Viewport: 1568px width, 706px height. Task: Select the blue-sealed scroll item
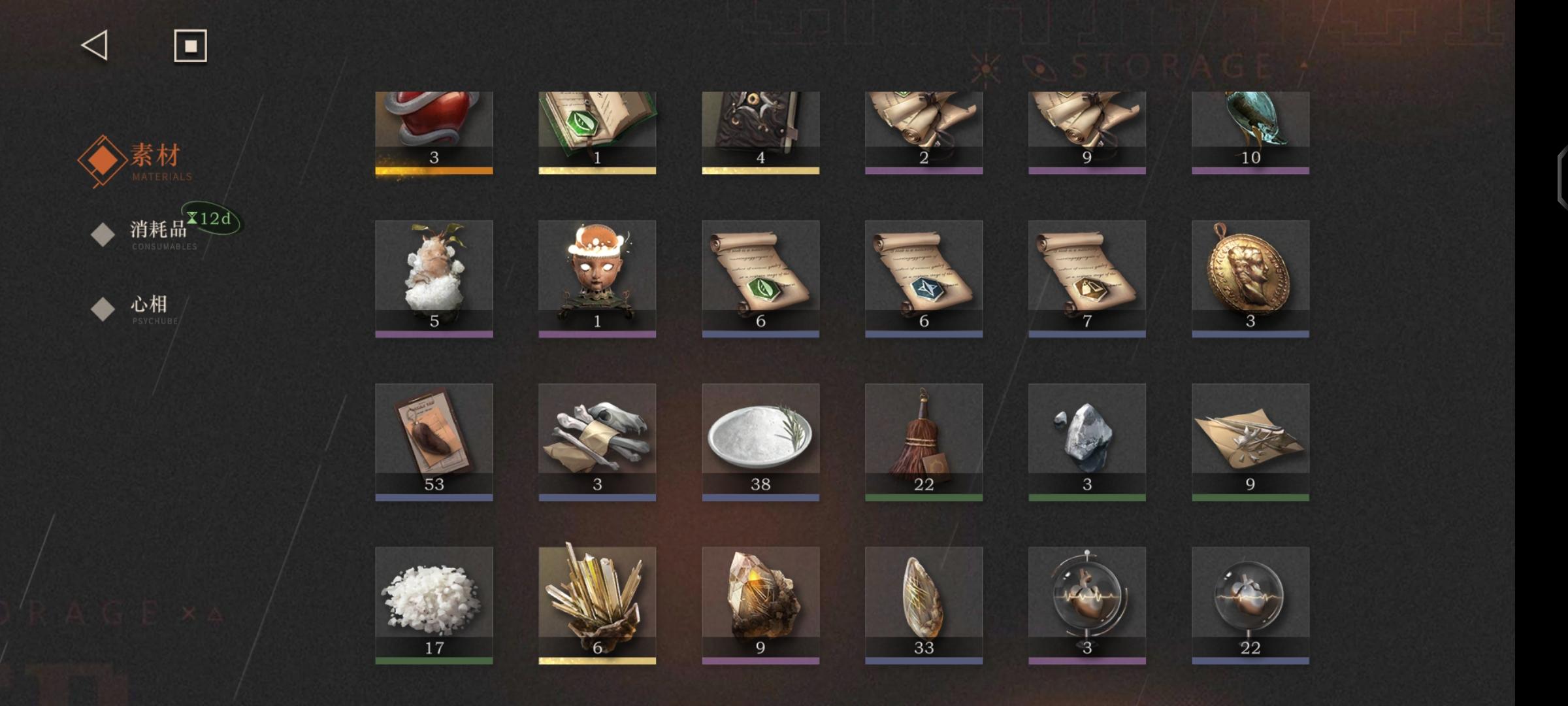(x=924, y=278)
